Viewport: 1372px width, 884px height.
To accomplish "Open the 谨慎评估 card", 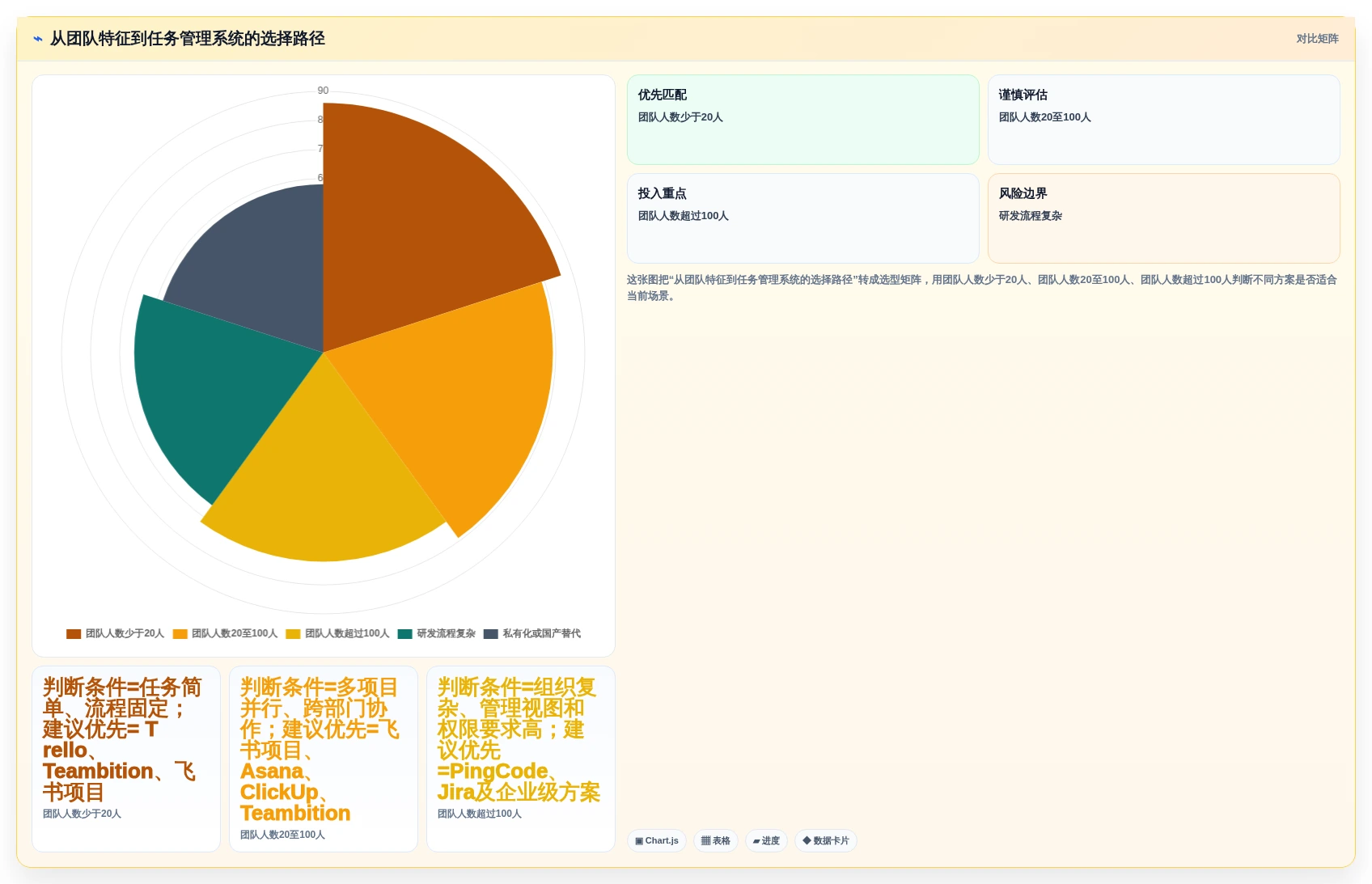I will pos(1164,120).
